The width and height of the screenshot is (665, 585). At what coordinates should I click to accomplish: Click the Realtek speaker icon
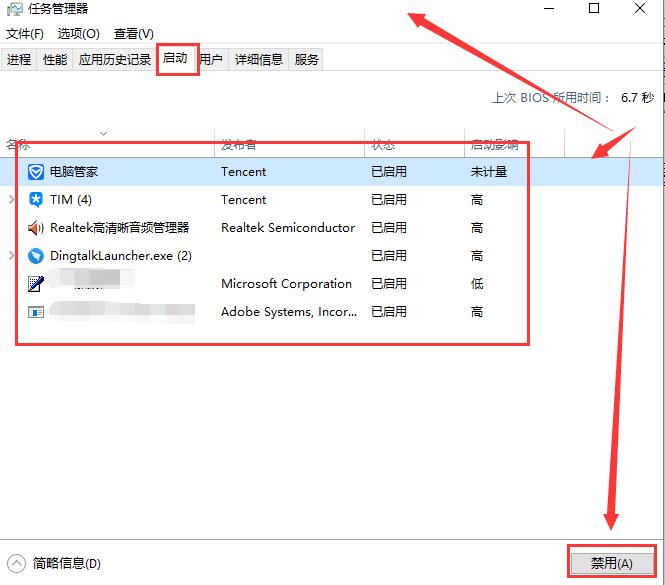36,228
